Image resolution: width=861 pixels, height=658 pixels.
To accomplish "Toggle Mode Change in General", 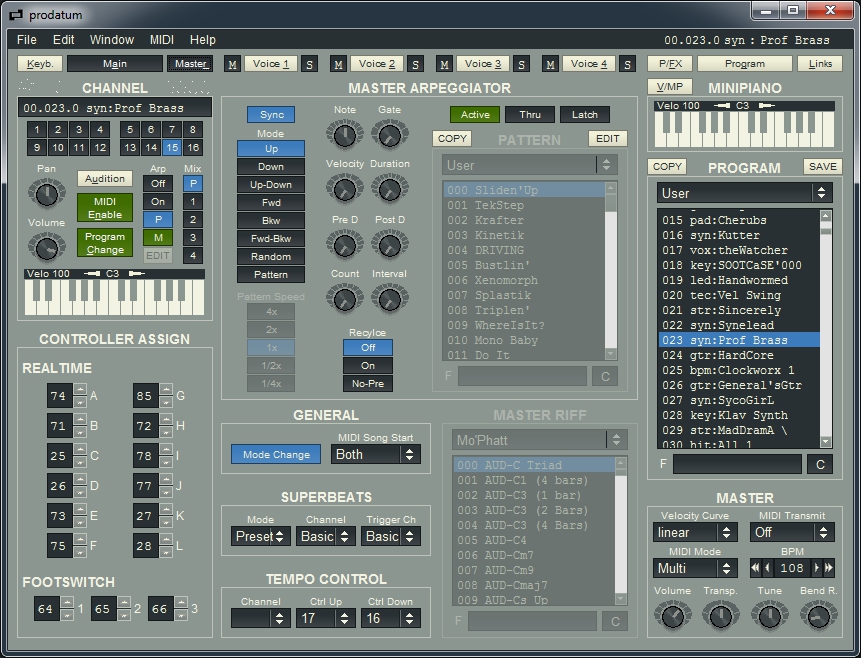I will [276, 454].
